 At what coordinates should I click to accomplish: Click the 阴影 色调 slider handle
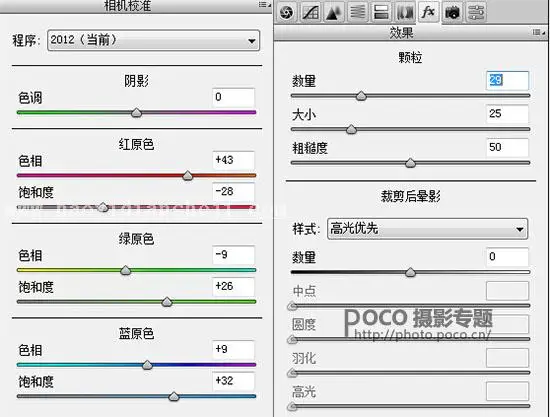[x=136, y=113]
